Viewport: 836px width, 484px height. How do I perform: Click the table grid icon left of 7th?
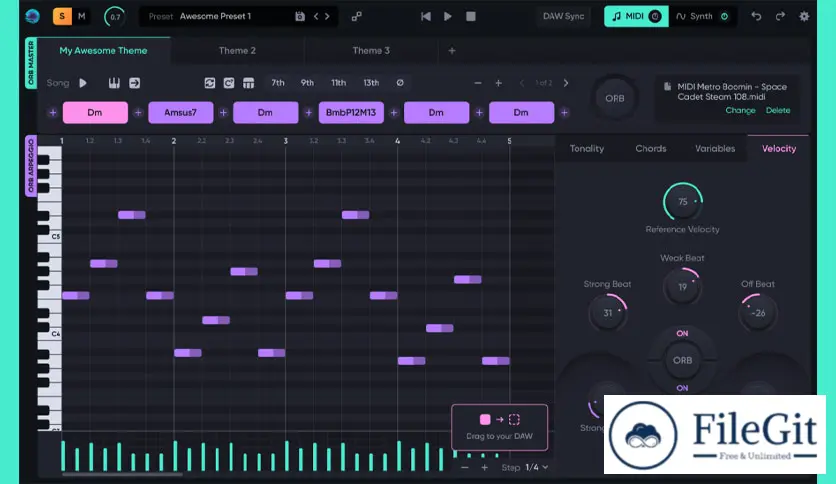(248, 83)
